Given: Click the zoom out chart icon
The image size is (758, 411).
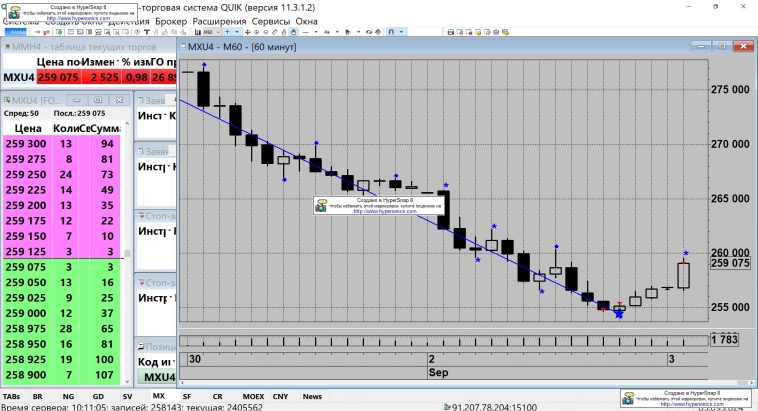Looking at the screenshot, I should [x=266, y=32].
